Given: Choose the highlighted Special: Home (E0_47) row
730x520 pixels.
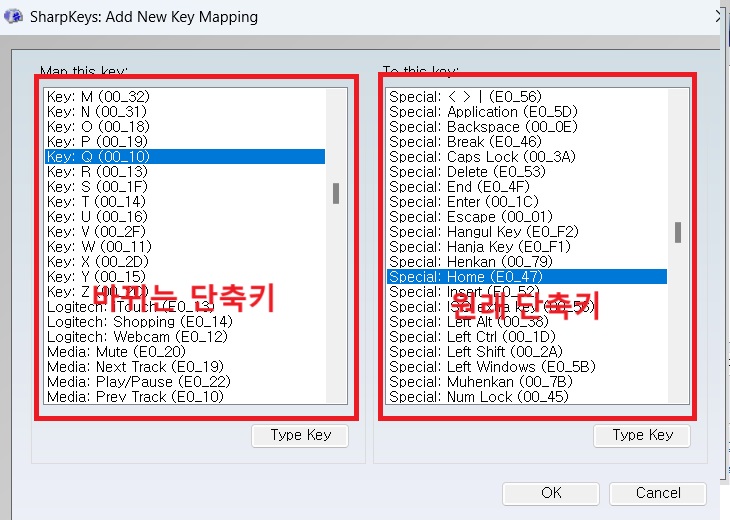Looking at the screenshot, I should point(527,277).
